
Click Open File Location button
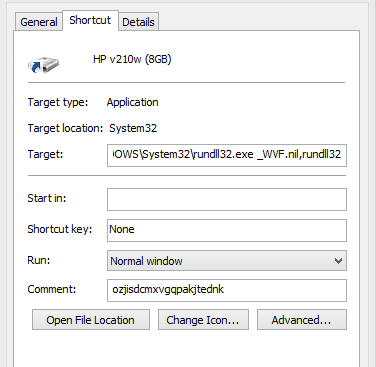pyautogui.click(x=91, y=320)
